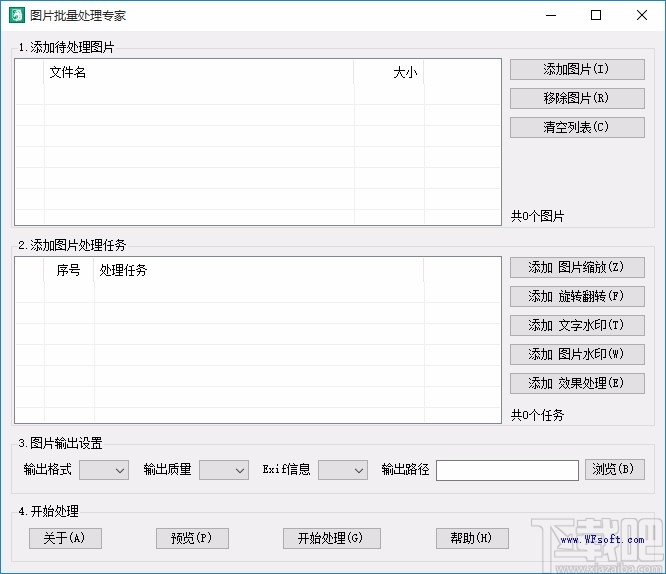Add an image watermark task with 添加 图片水印(W)

[x=577, y=354]
